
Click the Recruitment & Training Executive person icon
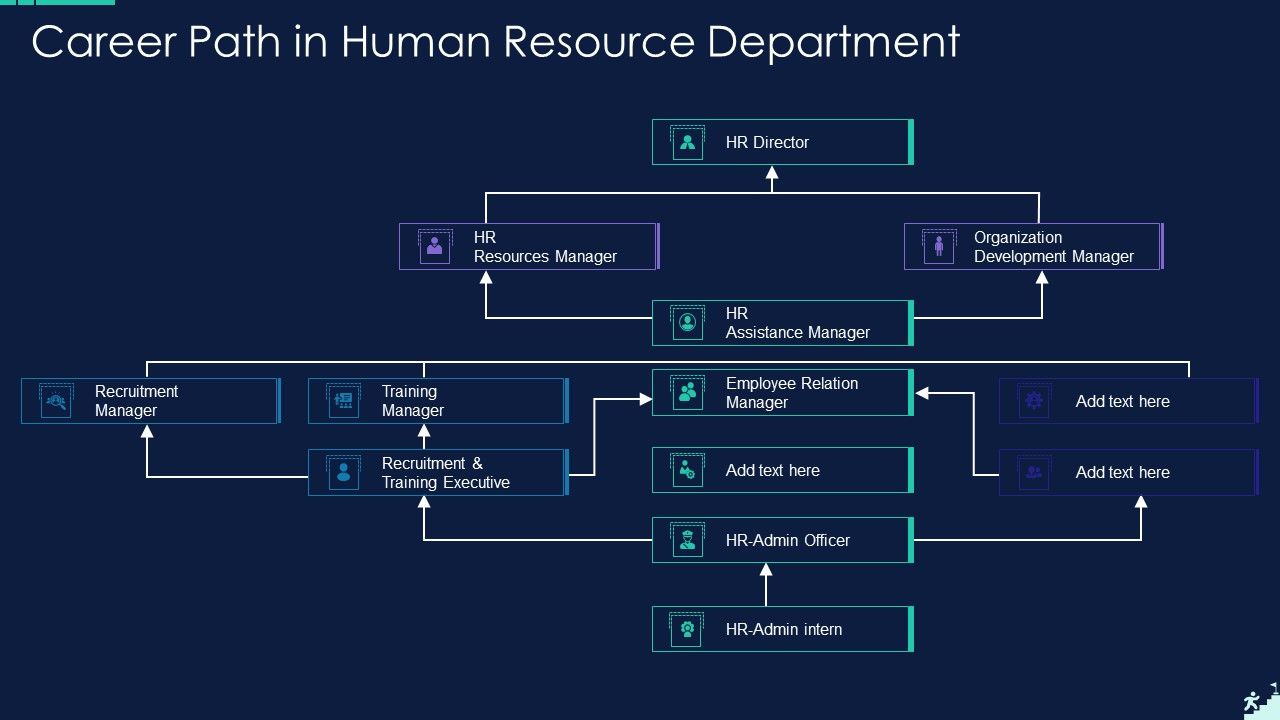click(x=344, y=472)
